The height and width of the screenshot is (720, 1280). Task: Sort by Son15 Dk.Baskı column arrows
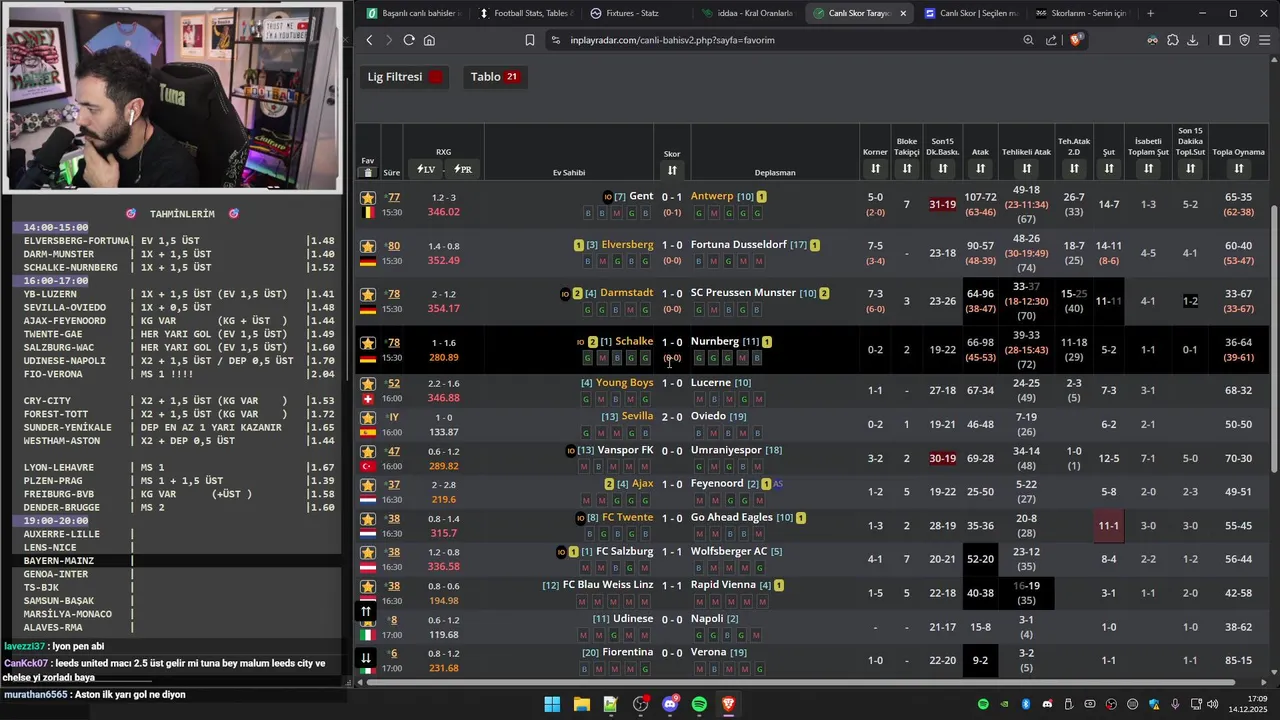click(x=942, y=168)
